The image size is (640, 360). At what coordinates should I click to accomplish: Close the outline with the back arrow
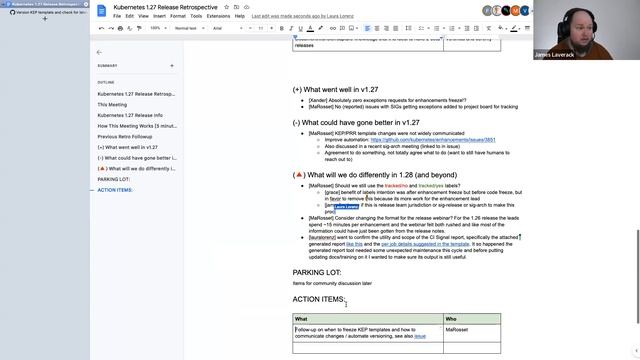99,52
